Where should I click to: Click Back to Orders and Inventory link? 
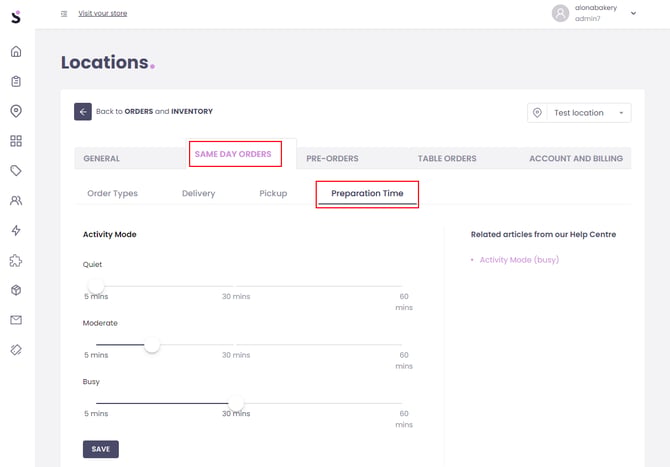(154, 112)
